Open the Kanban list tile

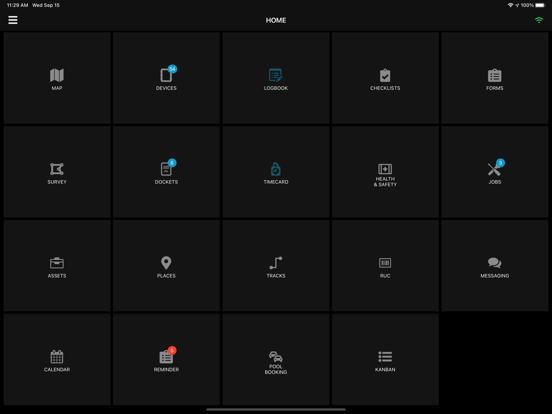click(385, 359)
